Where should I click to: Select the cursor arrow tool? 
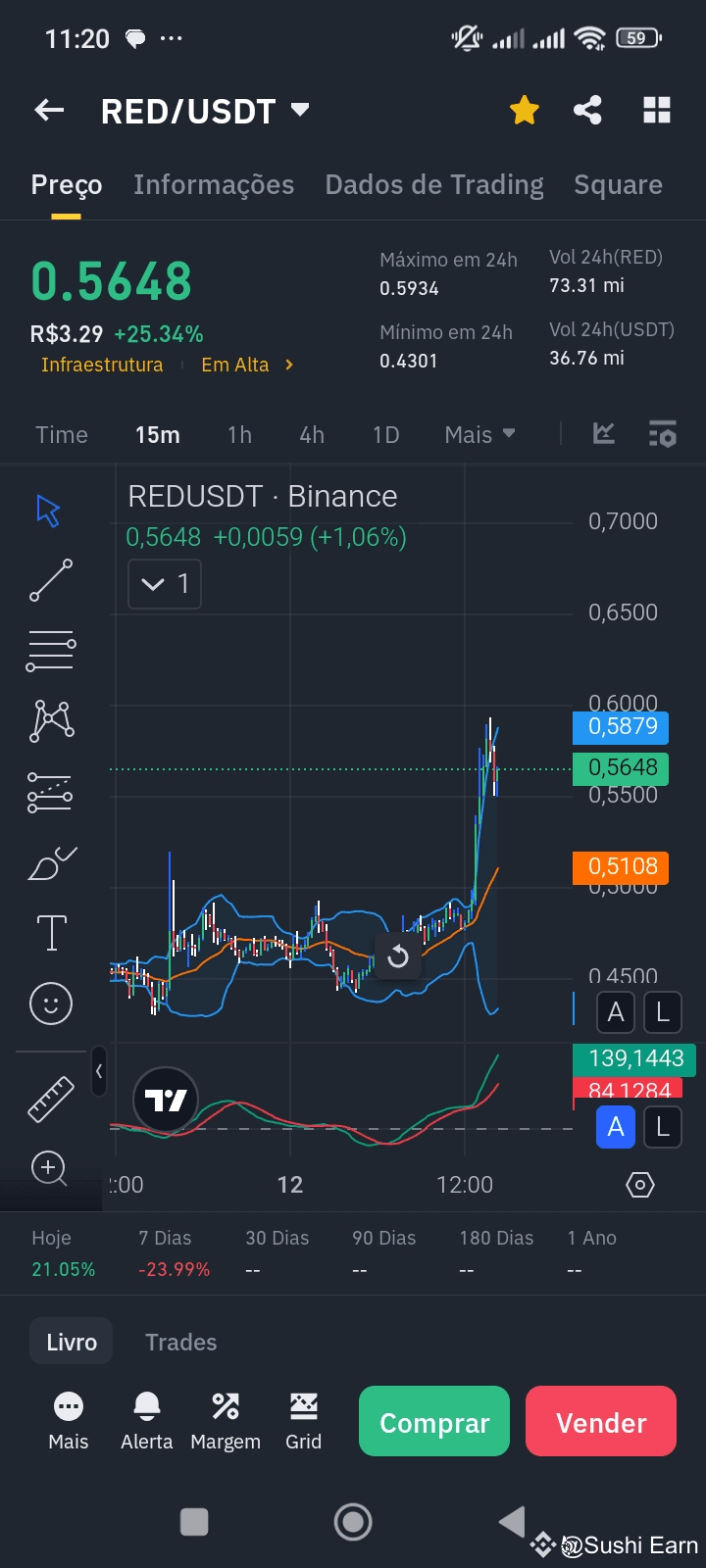[49, 511]
